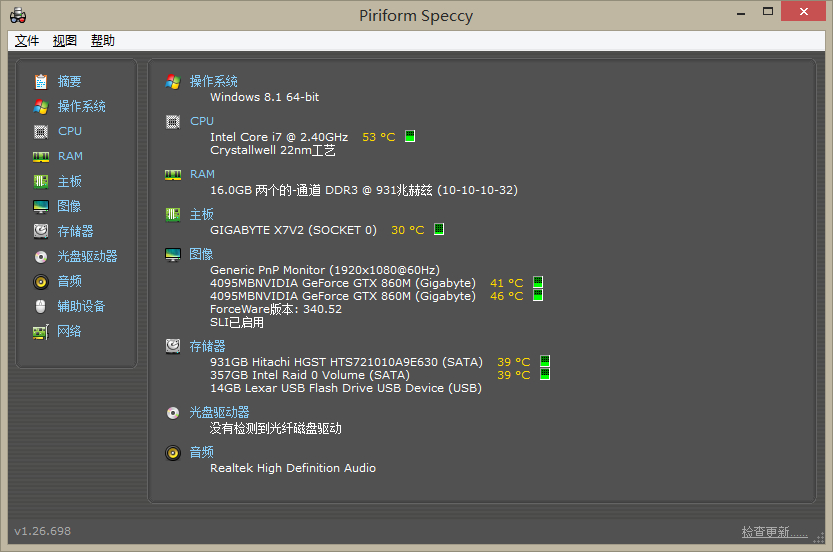The height and width of the screenshot is (552, 833).
Task: Click the v1.26.698 version text
Action: [42, 531]
